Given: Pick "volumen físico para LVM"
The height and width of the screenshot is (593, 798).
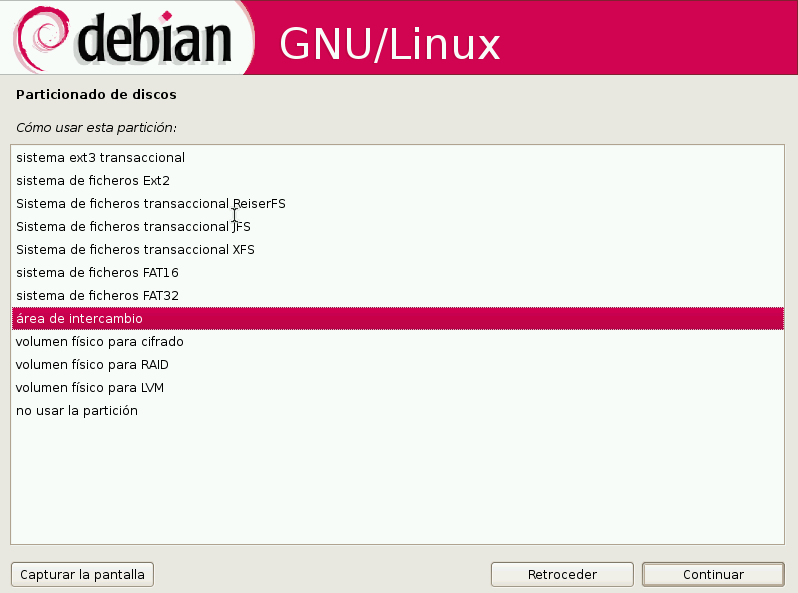Looking at the screenshot, I should [x=397, y=387].
